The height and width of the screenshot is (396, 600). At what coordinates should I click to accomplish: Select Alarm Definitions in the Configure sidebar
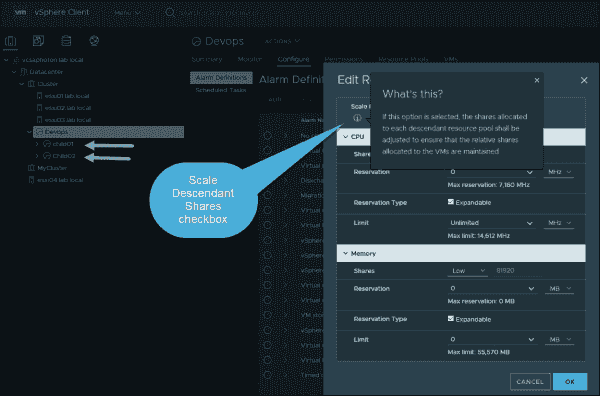(x=221, y=78)
